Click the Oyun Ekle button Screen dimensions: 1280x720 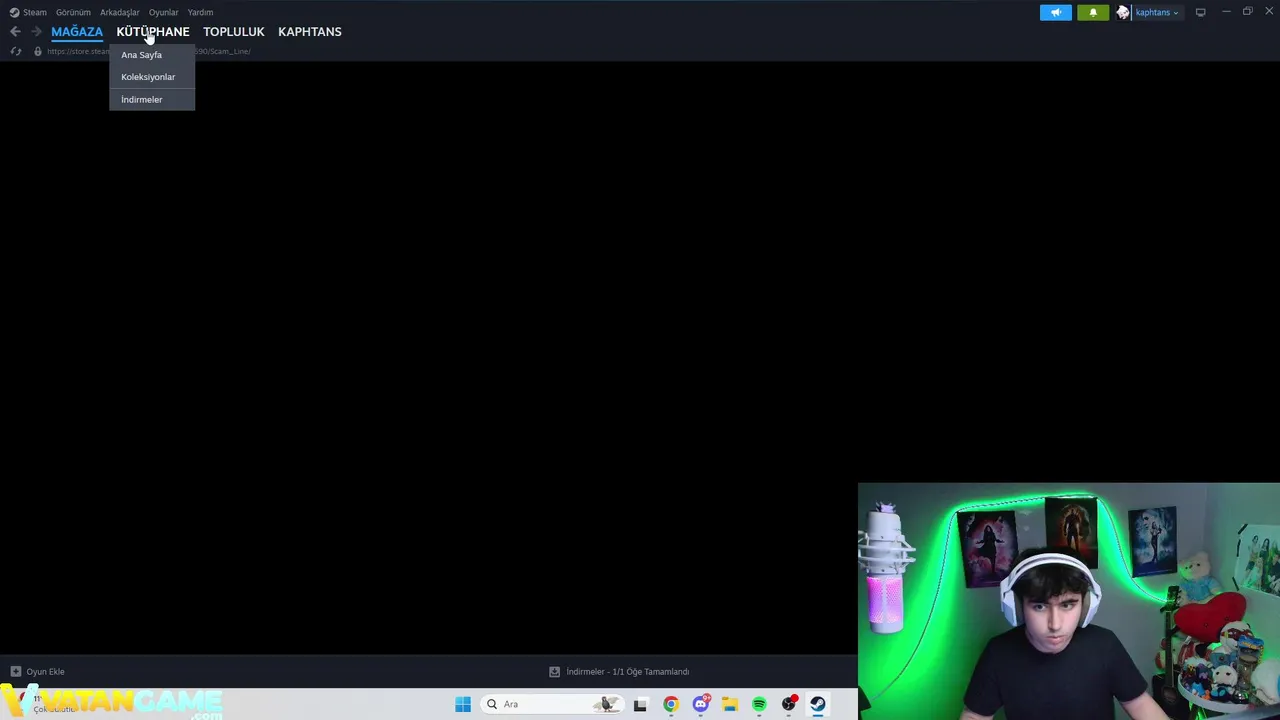(x=37, y=672)
